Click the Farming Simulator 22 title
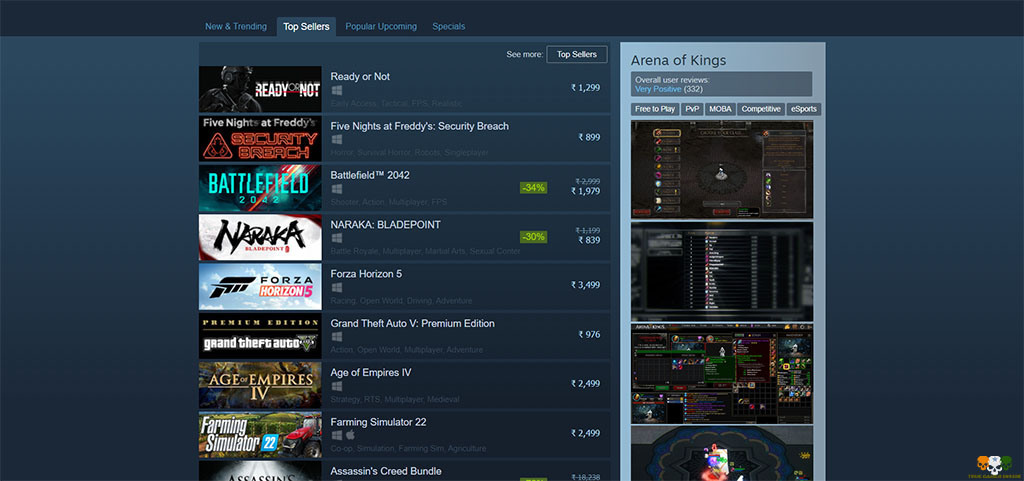The image size is (1024, 481). point(378,422)
